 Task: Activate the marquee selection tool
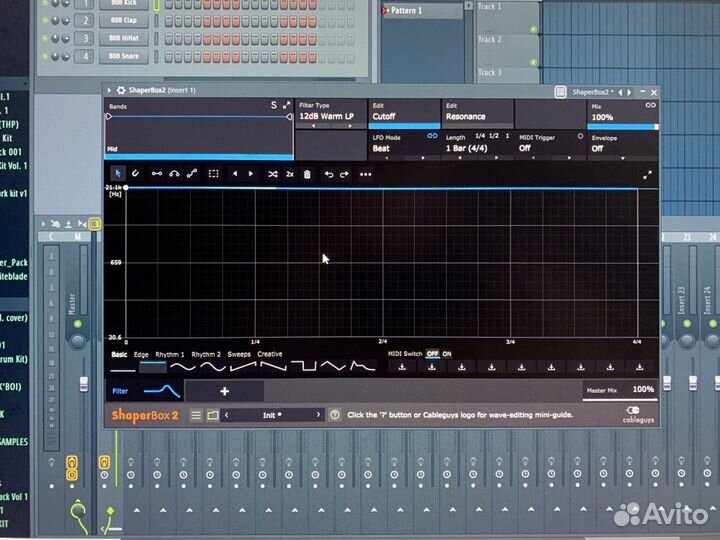[x=214, y=174]
